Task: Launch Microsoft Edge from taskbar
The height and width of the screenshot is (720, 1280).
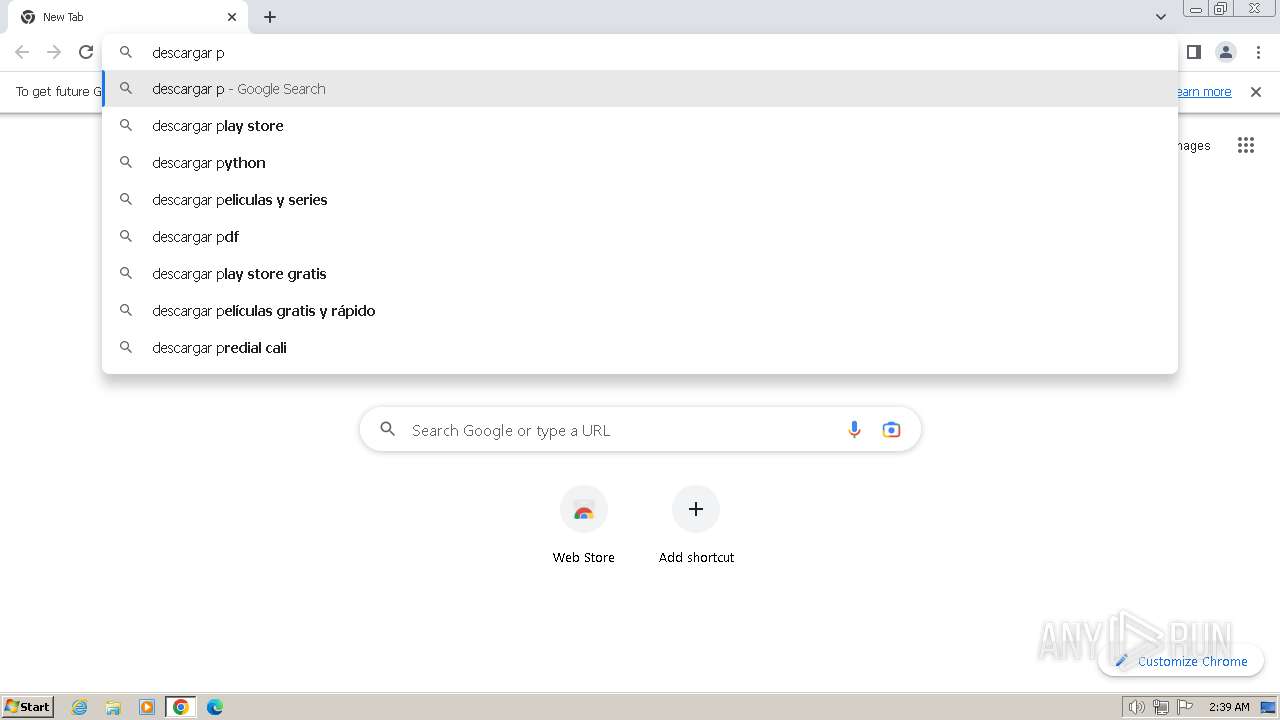Action: pos(215,707)
